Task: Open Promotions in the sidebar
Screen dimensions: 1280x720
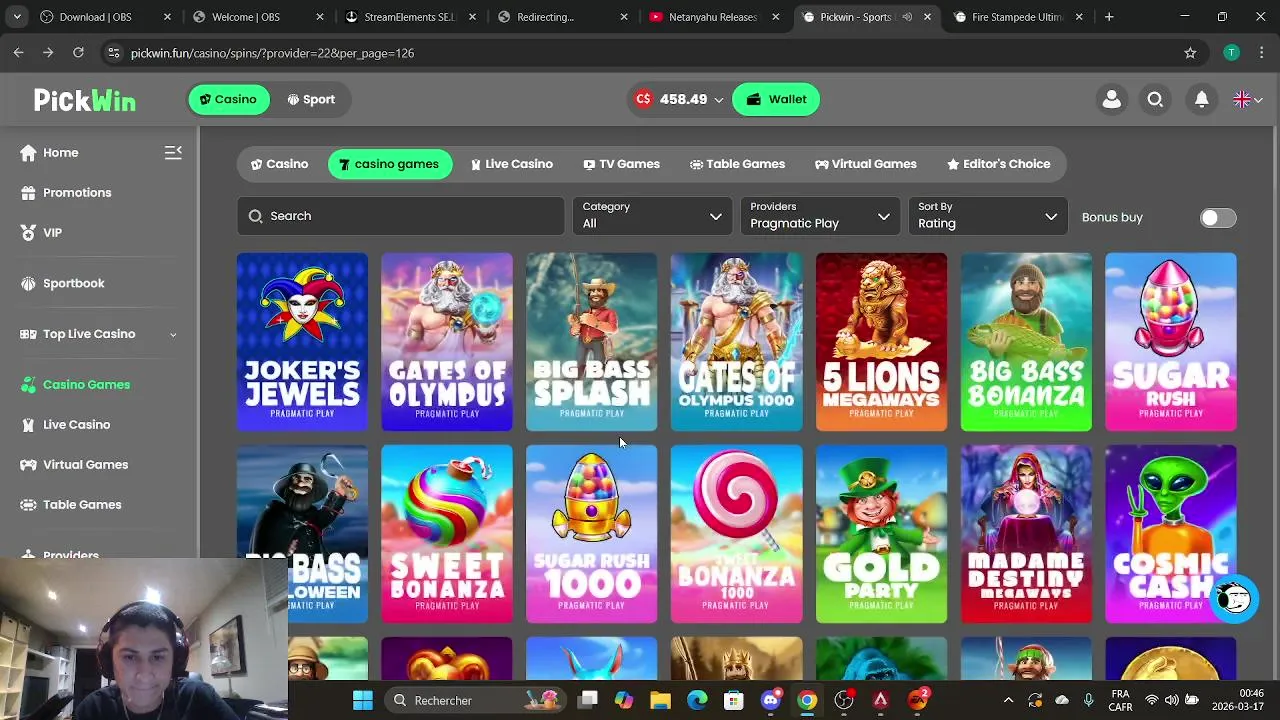Action: click(x=65, y=193)
